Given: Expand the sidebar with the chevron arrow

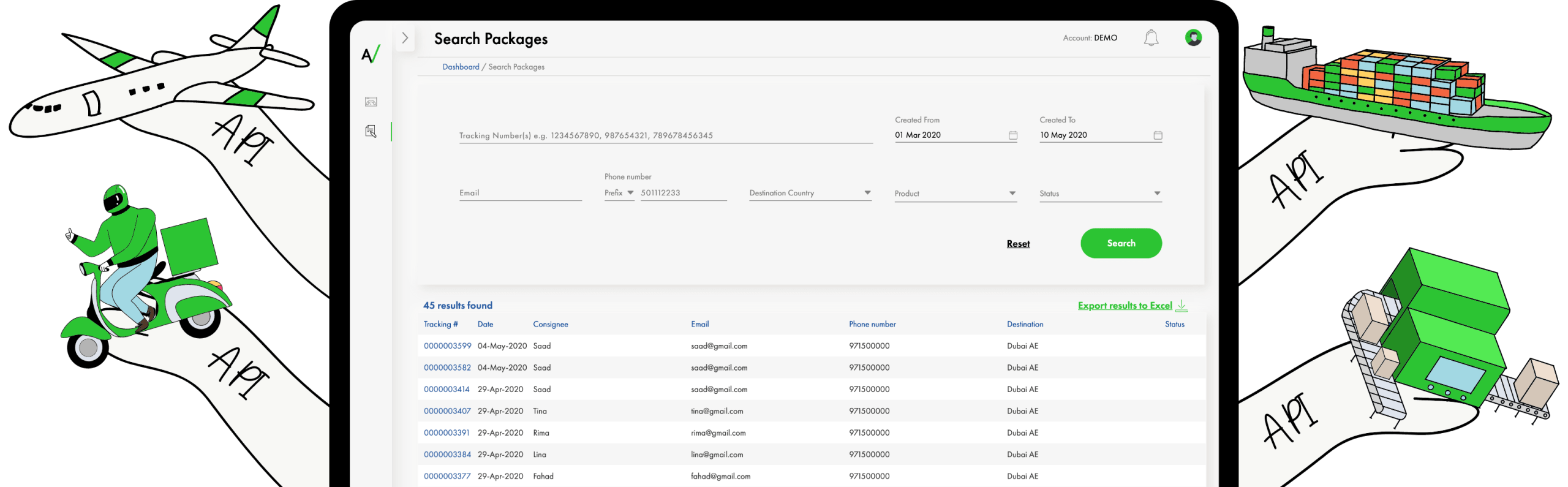Looking at the screenshot, I should click(405, 38).
